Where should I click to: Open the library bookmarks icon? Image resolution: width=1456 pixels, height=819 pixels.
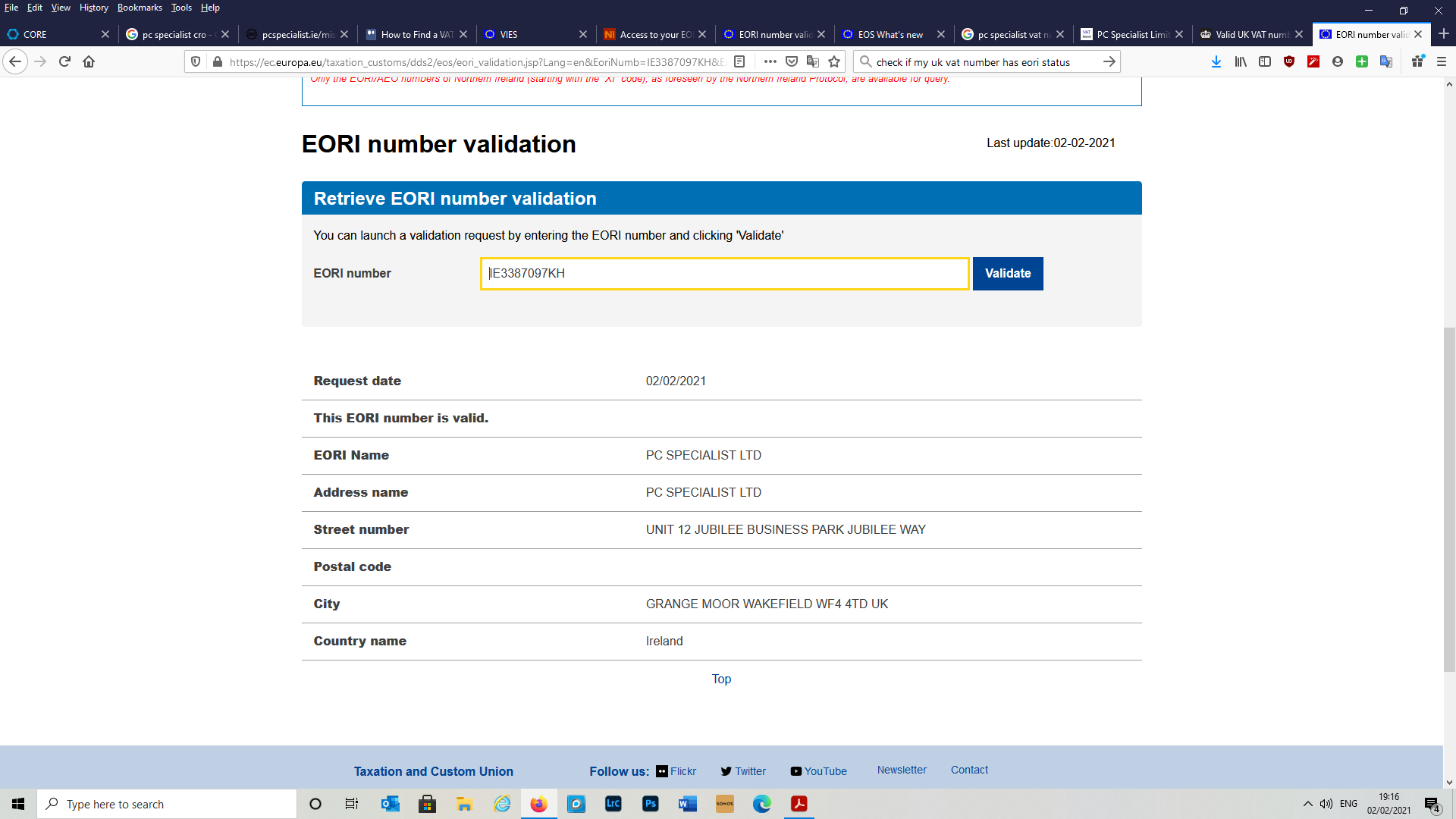coord(1241,61)
